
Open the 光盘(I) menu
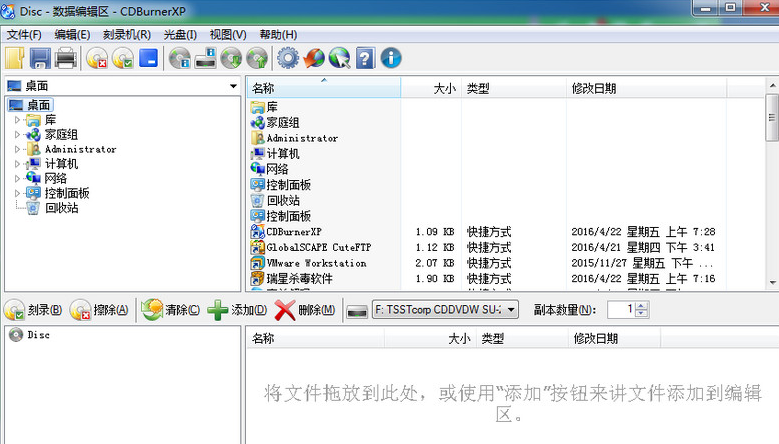180,35
